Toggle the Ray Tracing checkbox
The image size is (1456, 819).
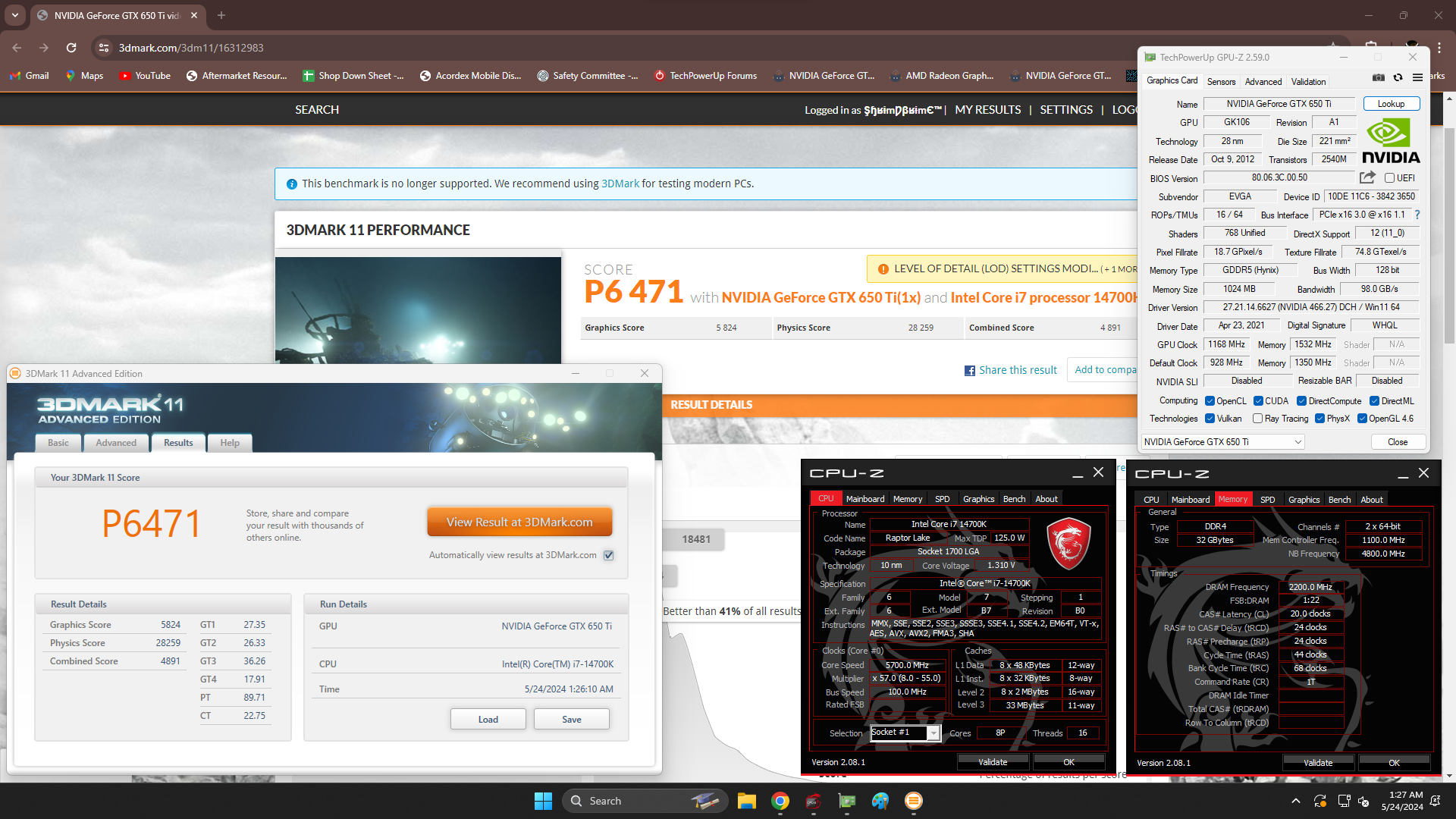pyautogui.click(x=1258, y=419)
